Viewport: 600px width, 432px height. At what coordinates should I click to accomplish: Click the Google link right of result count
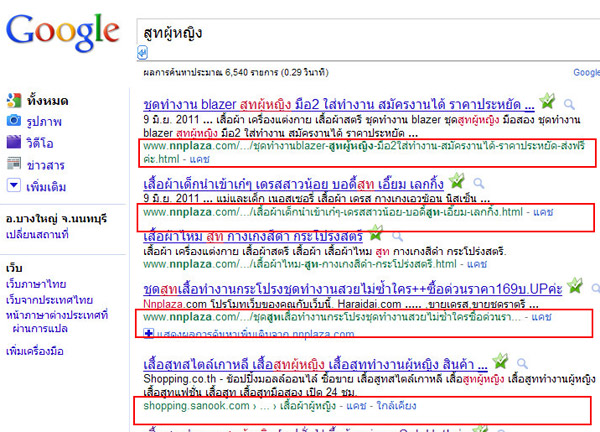pos(586,72)
